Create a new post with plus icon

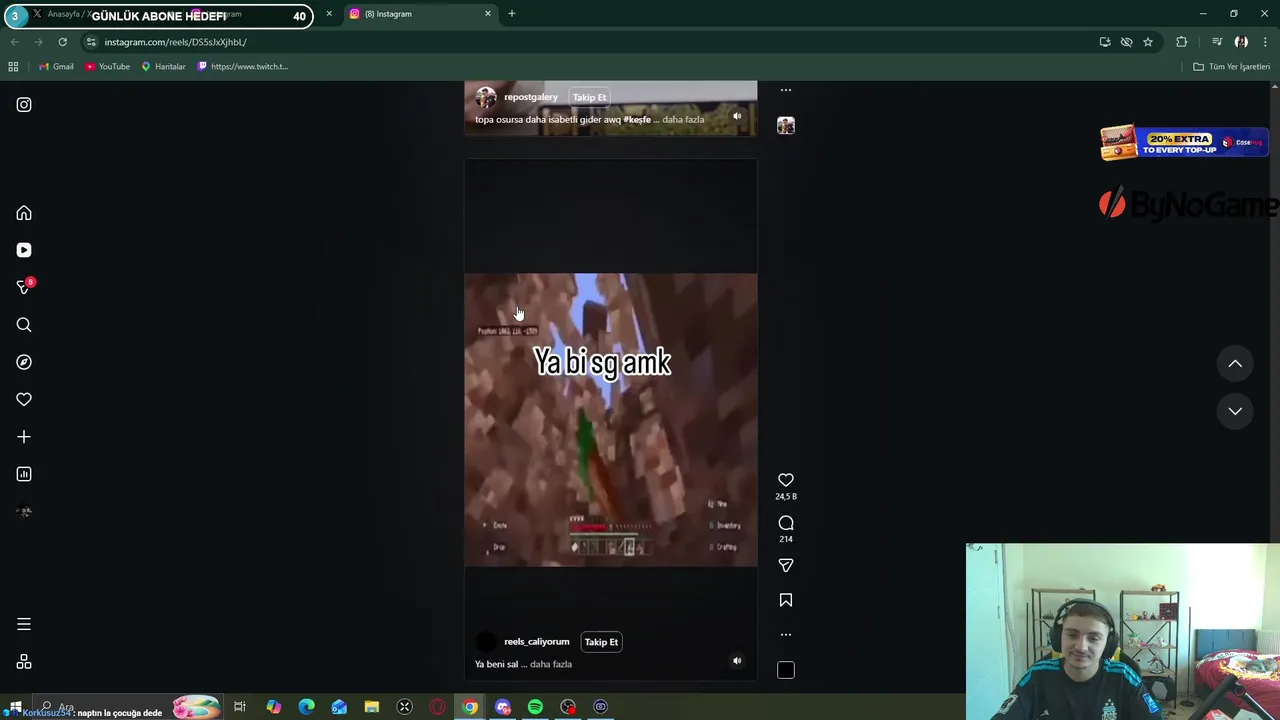(24, 437)
